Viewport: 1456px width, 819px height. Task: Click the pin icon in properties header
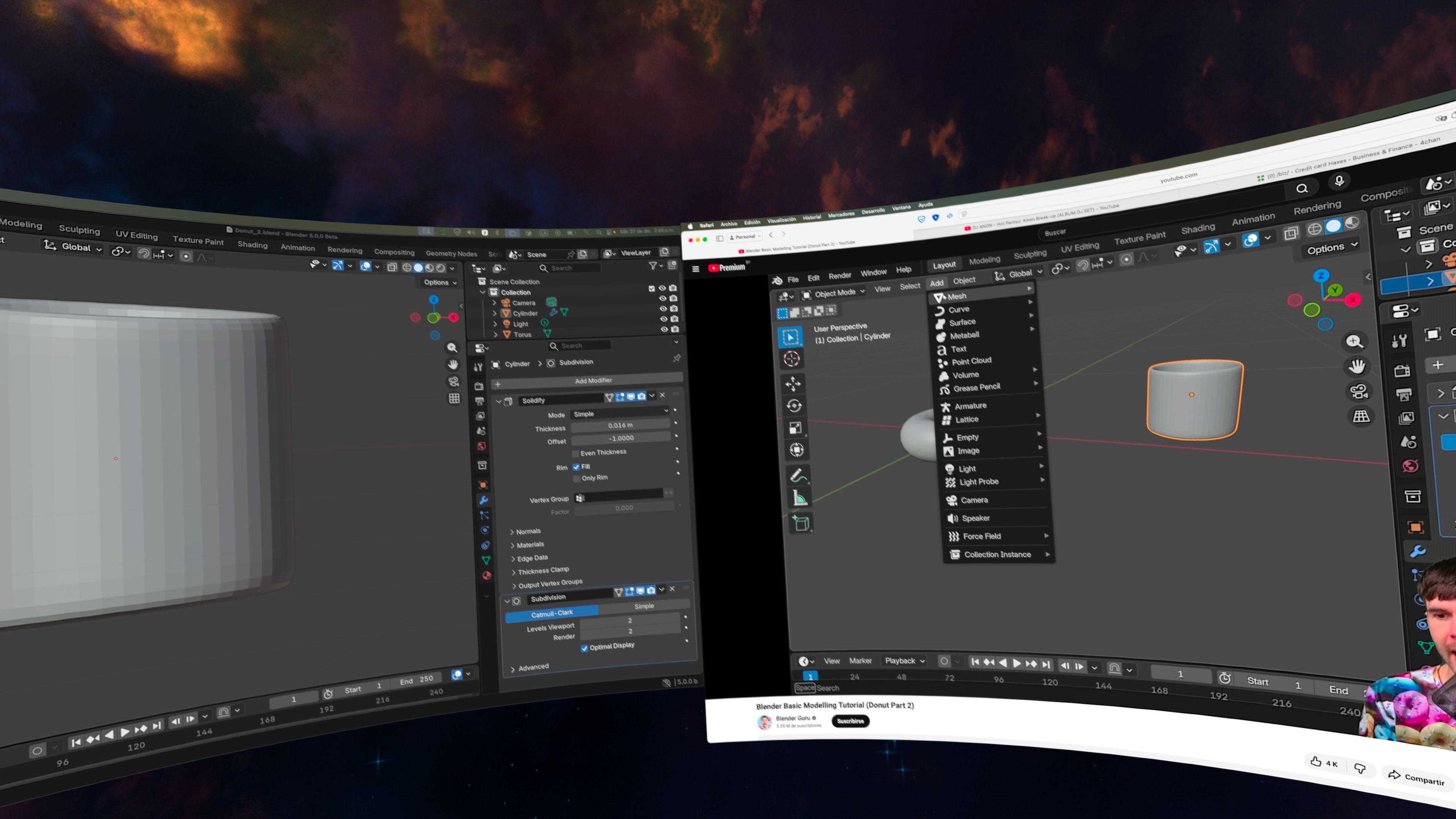[676, 358]
